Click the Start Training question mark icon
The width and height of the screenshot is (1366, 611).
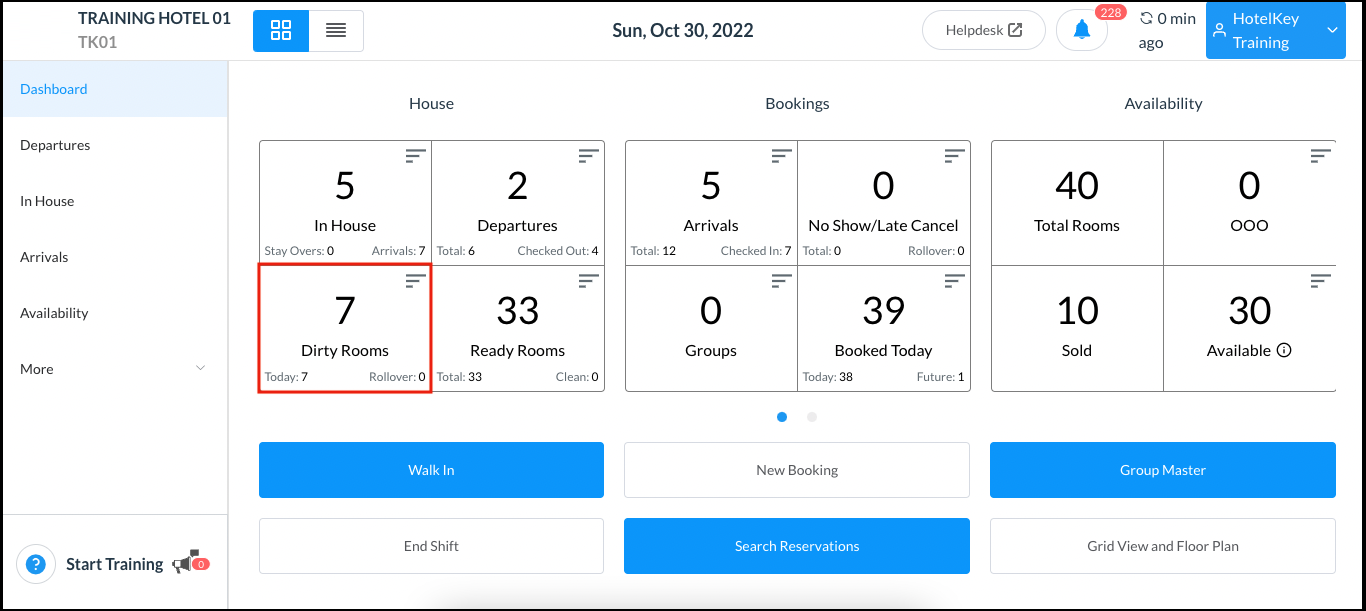pos(36,564)
